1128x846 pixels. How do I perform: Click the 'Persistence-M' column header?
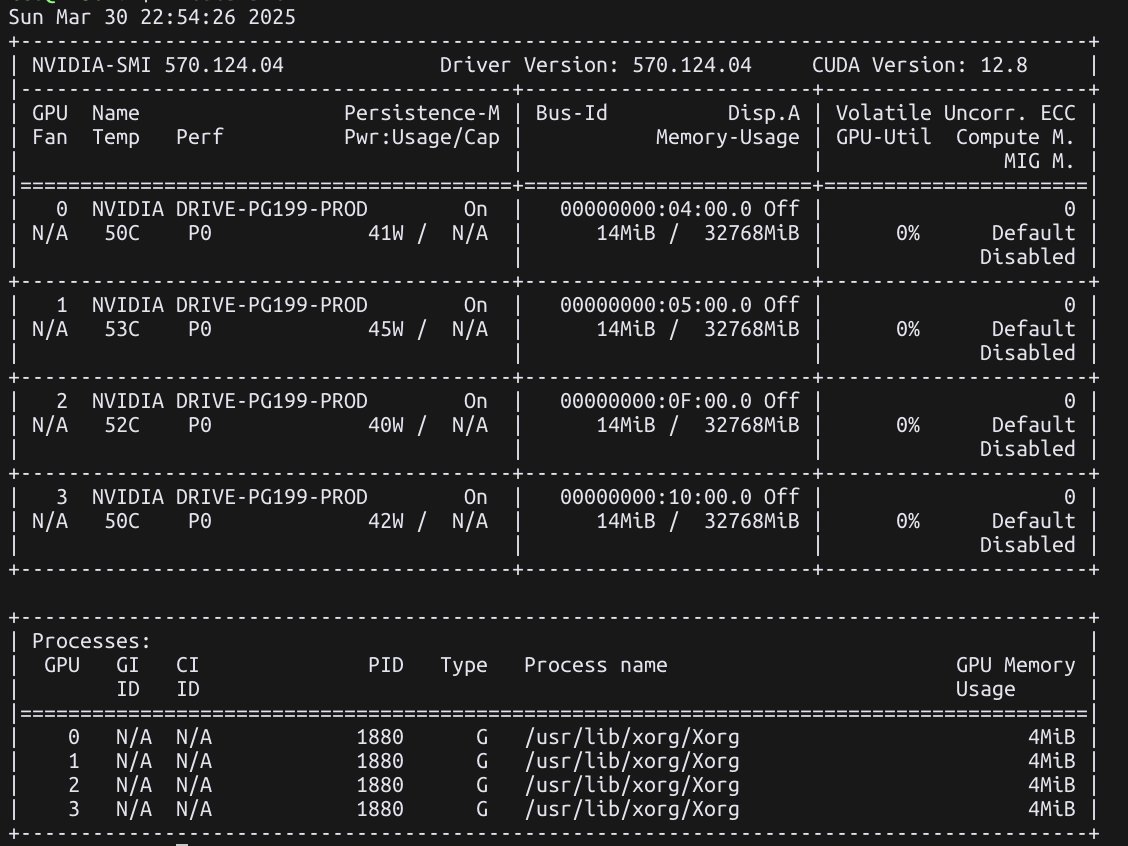422,114
